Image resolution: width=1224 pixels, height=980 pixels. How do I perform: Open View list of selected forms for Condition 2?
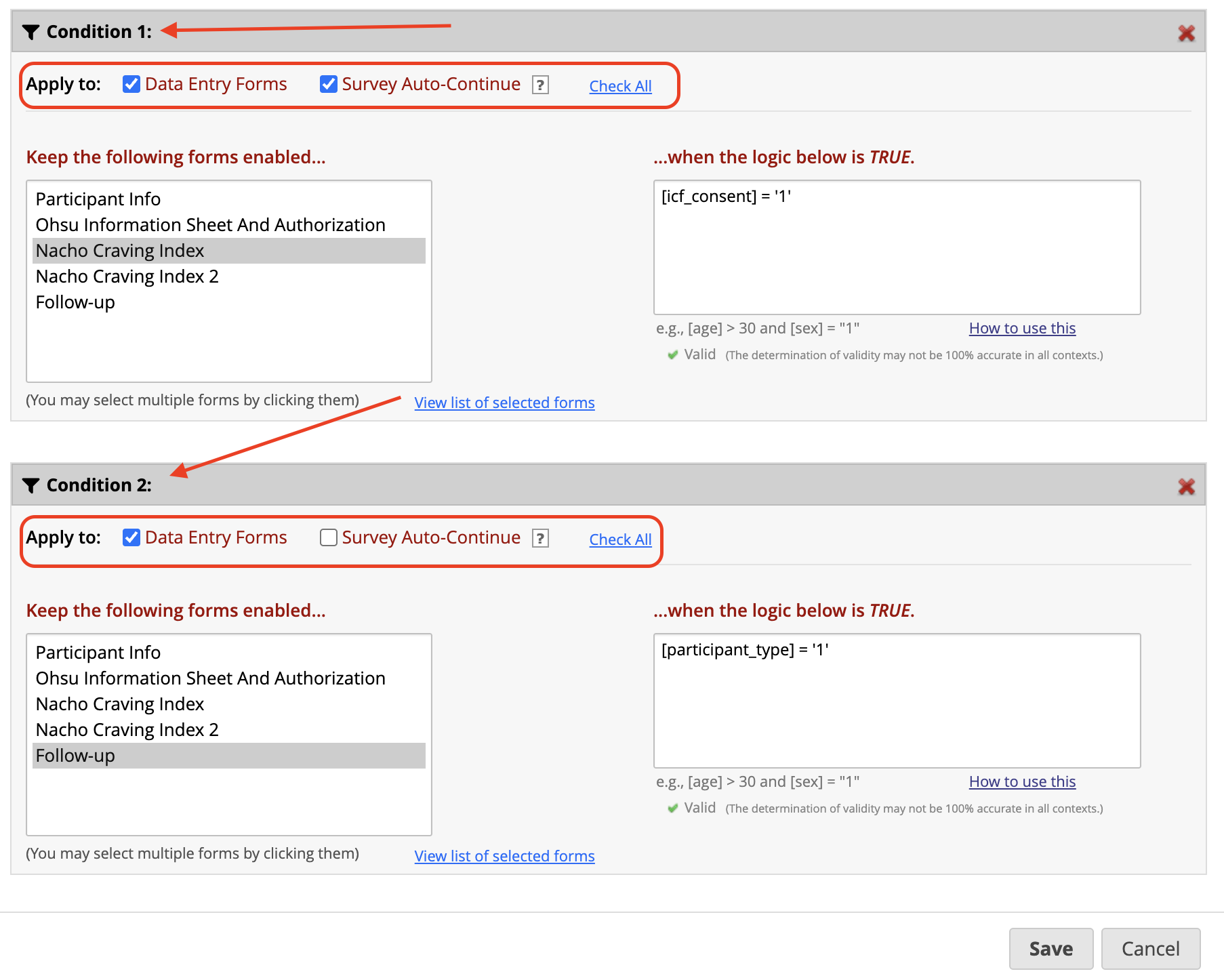(504, 856)
